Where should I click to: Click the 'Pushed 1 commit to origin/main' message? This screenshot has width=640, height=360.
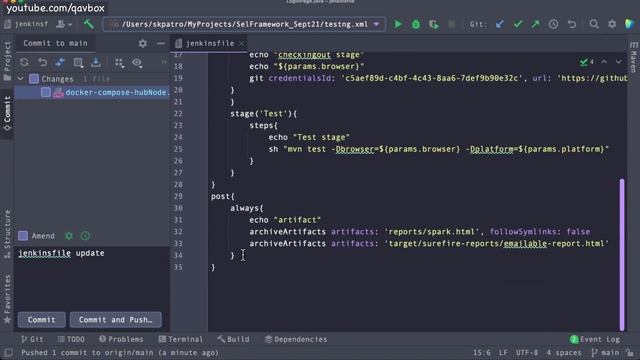[x=120, y=352]
